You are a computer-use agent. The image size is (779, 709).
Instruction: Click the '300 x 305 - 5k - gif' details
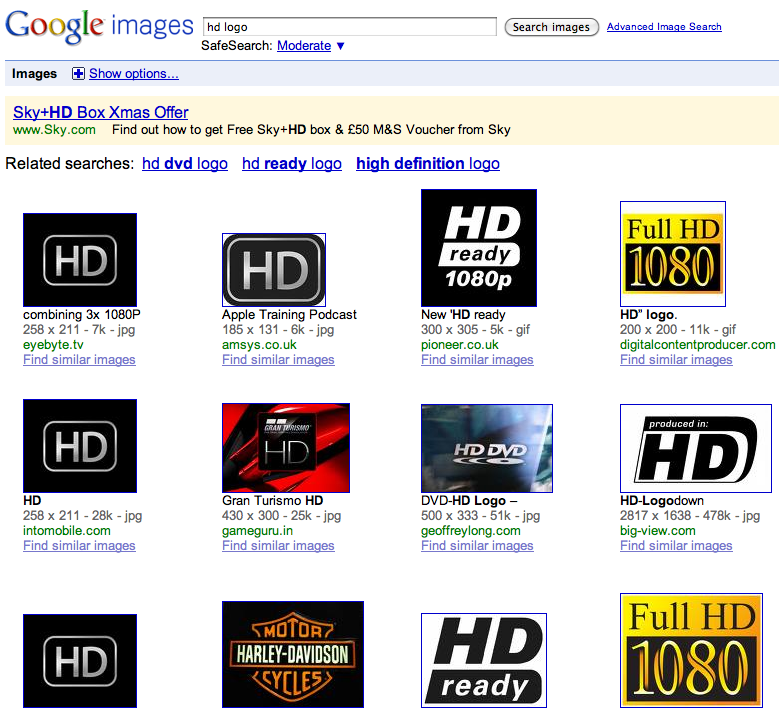pos(475,330)
